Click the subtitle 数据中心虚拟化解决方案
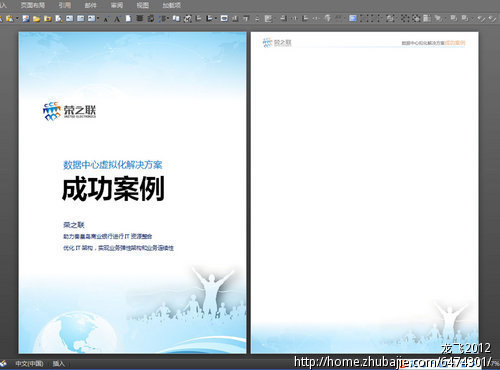 [x=113, y=165]
